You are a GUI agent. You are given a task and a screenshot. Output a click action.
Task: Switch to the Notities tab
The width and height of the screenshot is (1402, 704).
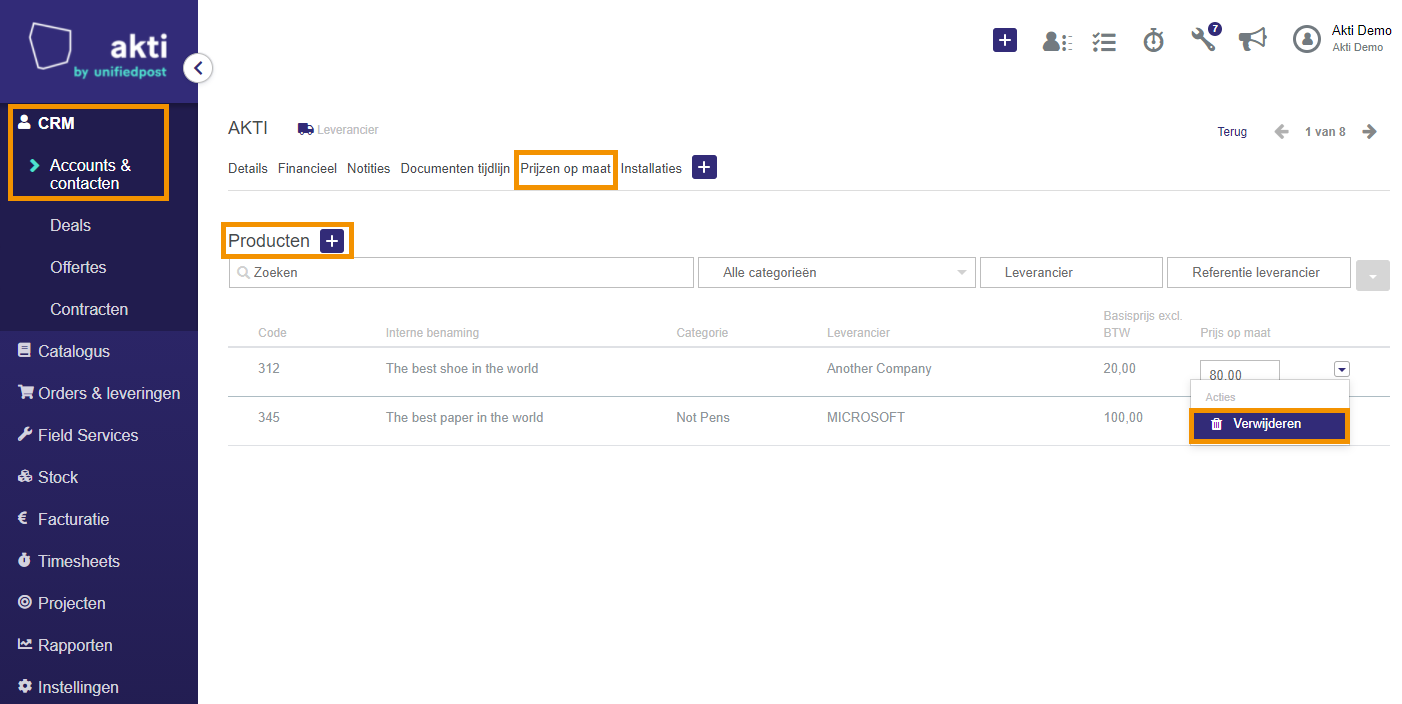coord(368,168)
